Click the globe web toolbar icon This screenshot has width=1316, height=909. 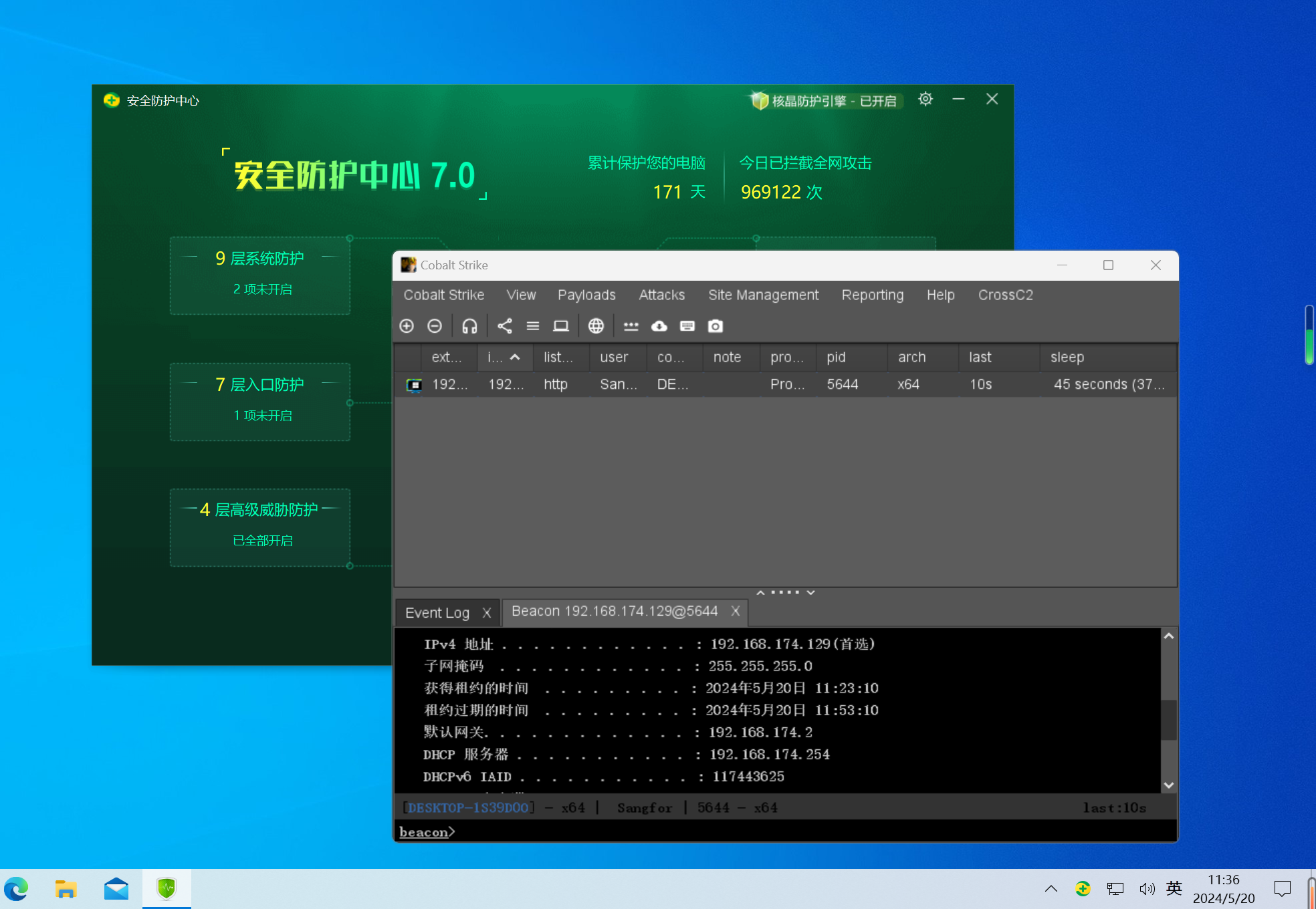(x=596, y=326)
